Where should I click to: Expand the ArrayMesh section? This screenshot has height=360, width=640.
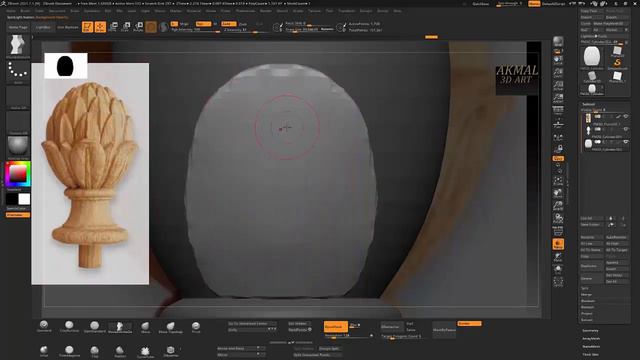[591, 339]
